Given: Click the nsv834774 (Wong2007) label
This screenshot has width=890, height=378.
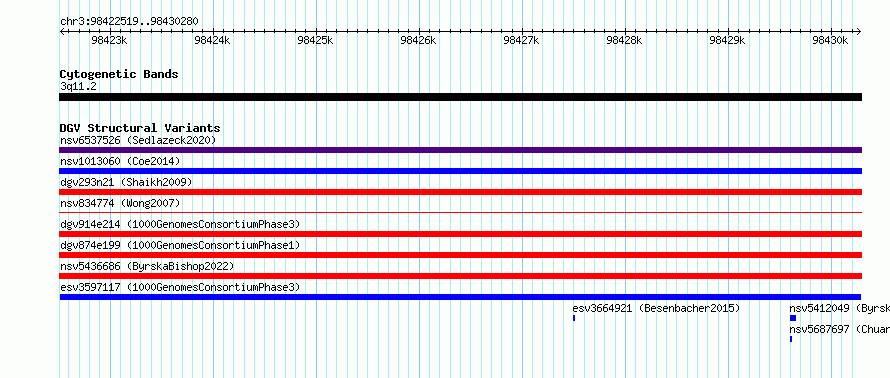Looking at the screenshot, I should [120, 203].
